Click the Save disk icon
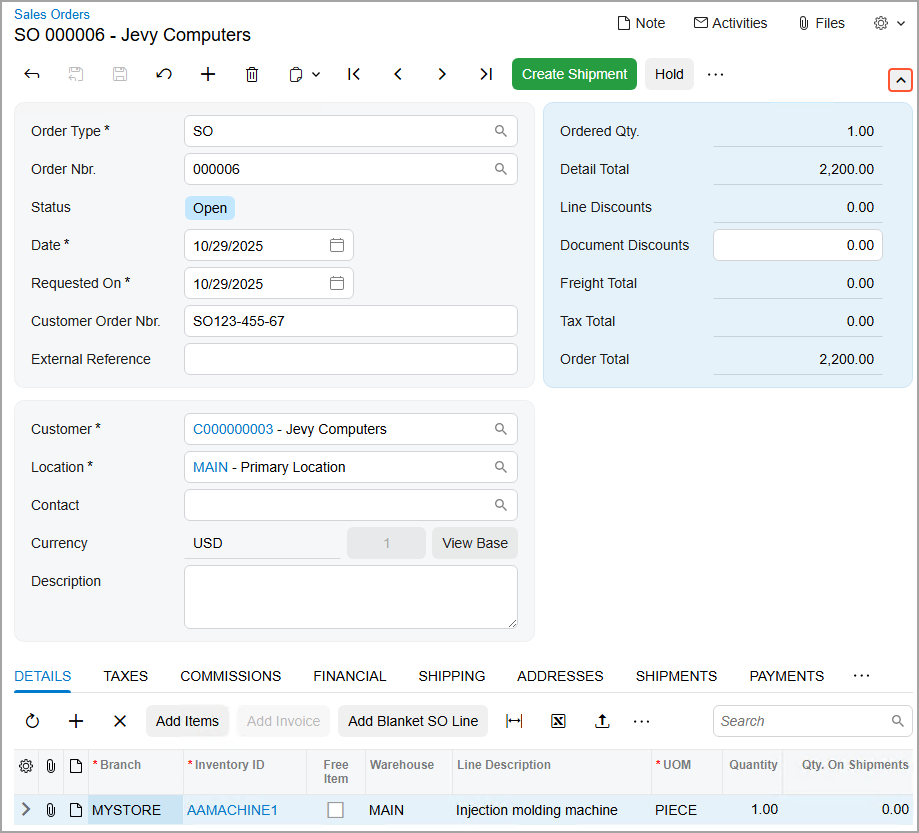This screenshot has width=919, height=833. (x=120, y=74)
